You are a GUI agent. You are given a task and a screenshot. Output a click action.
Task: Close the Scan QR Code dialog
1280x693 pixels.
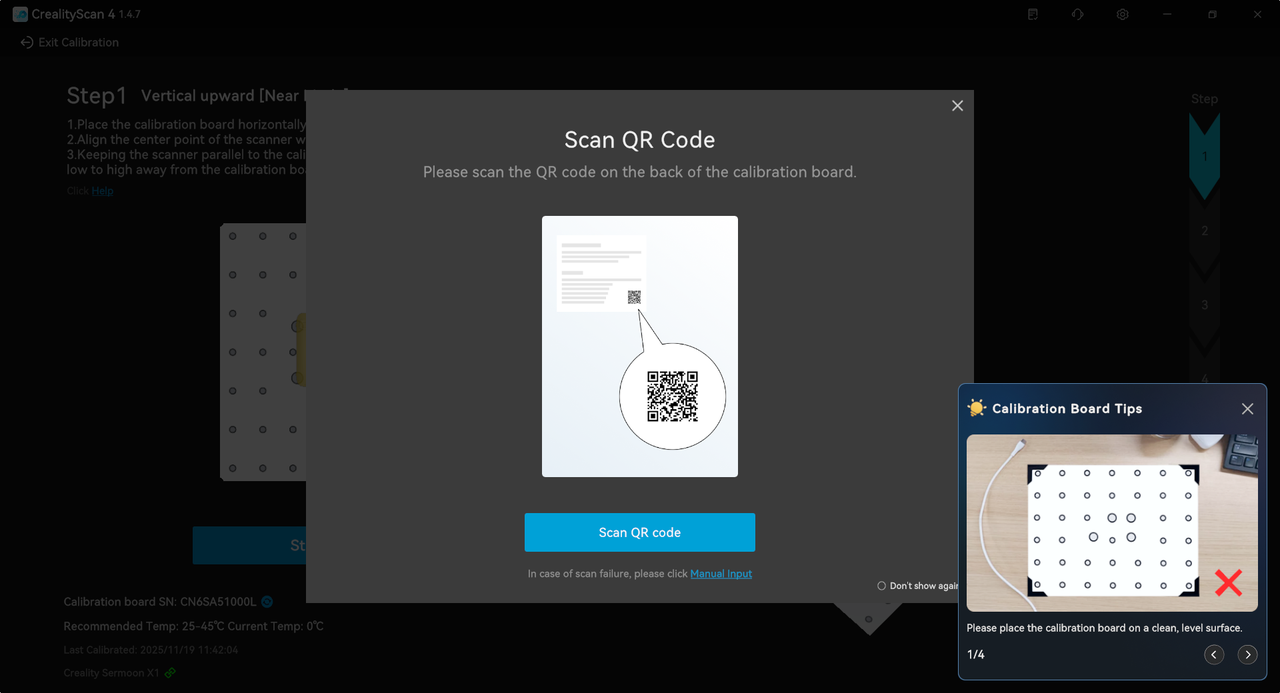coord(957,106)
